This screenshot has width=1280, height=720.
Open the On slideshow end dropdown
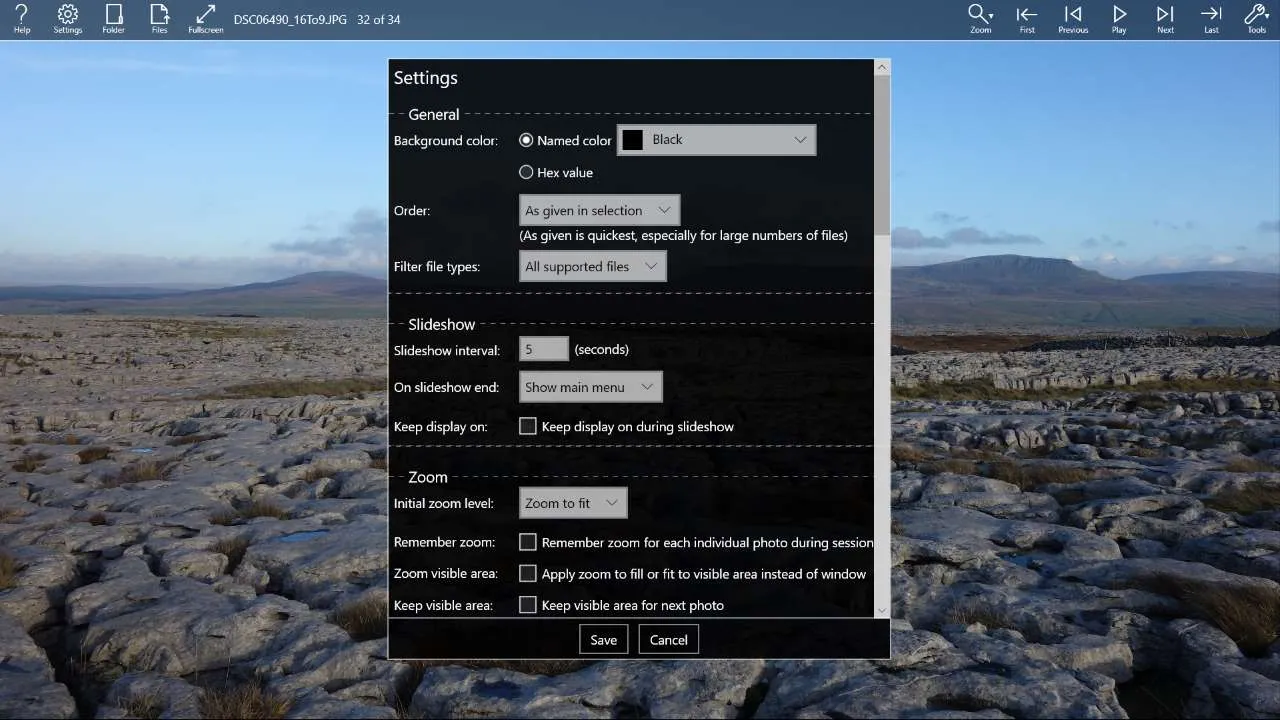(x=590, y=387)
